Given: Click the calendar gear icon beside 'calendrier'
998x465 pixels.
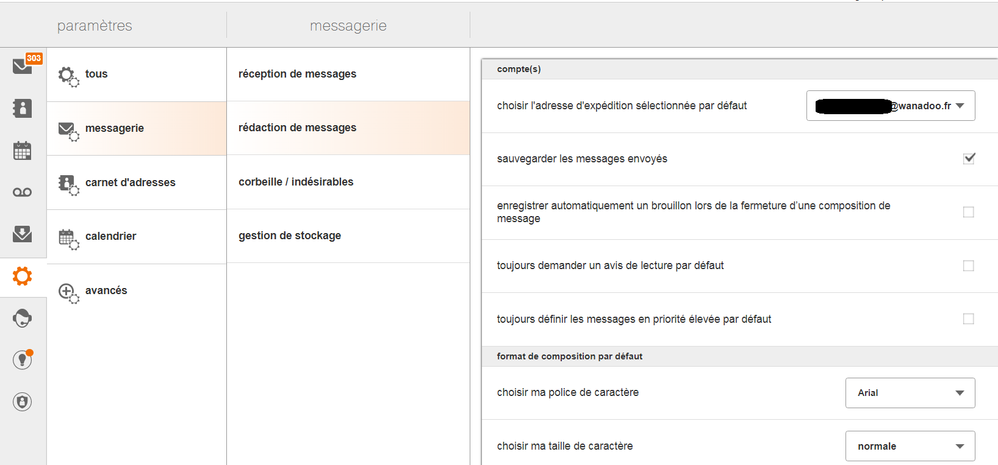Looking at the screenshot, I should [x=68, y=239].
